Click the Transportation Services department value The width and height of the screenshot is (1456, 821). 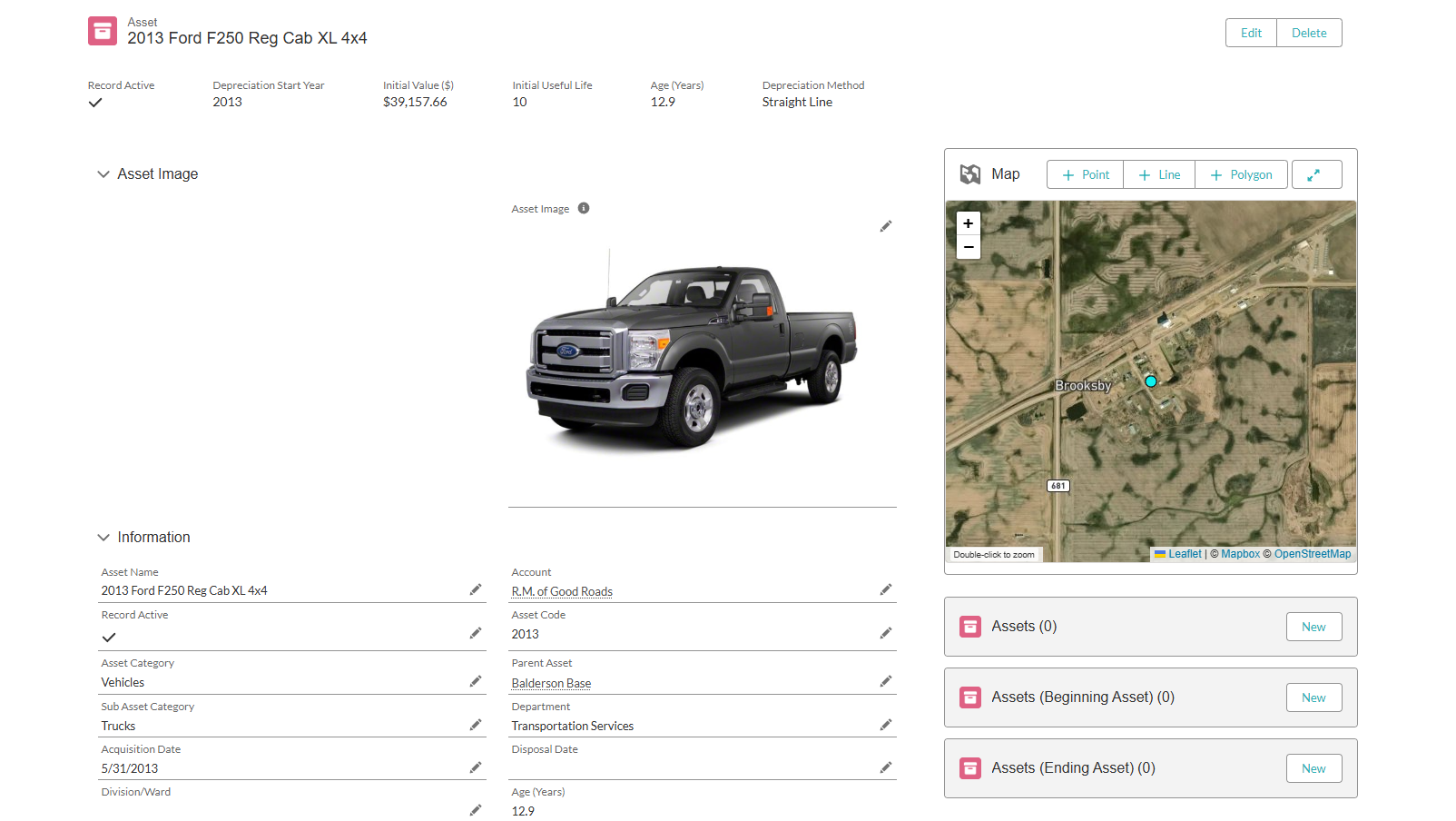coord(573,726)
